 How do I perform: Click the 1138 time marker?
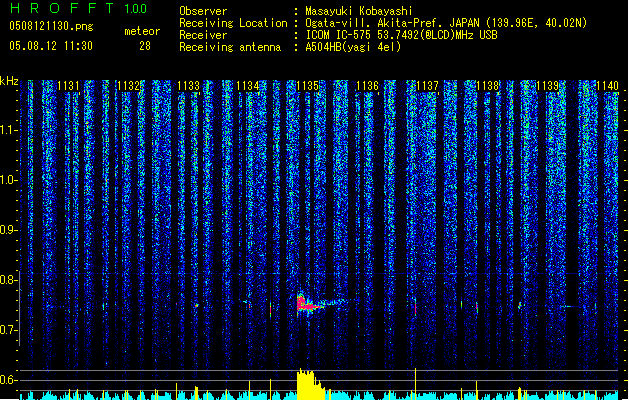pyautogui.click(x=487, y=86)
